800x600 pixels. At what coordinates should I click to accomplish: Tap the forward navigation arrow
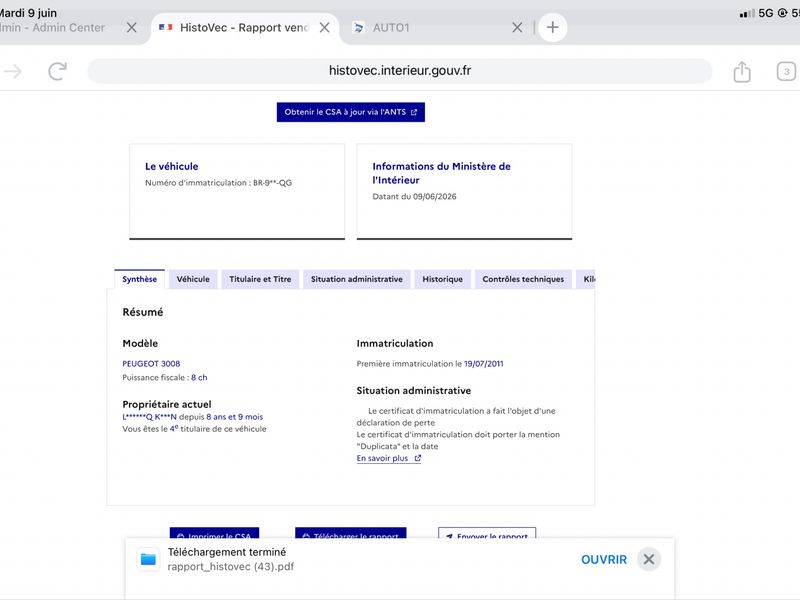click(13, 71)
